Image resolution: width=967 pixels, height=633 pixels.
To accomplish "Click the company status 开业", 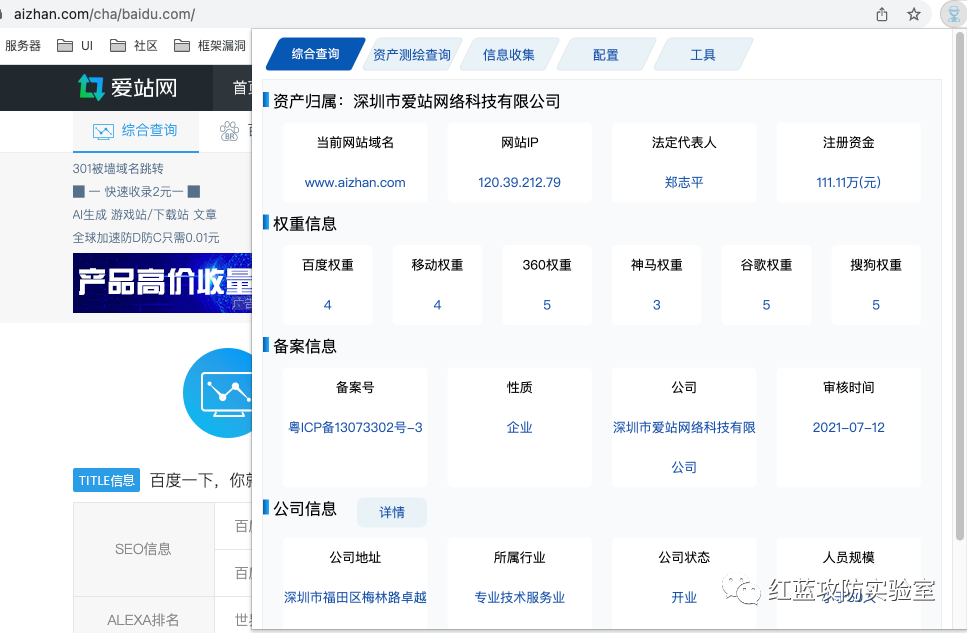I will pos(684,597).
